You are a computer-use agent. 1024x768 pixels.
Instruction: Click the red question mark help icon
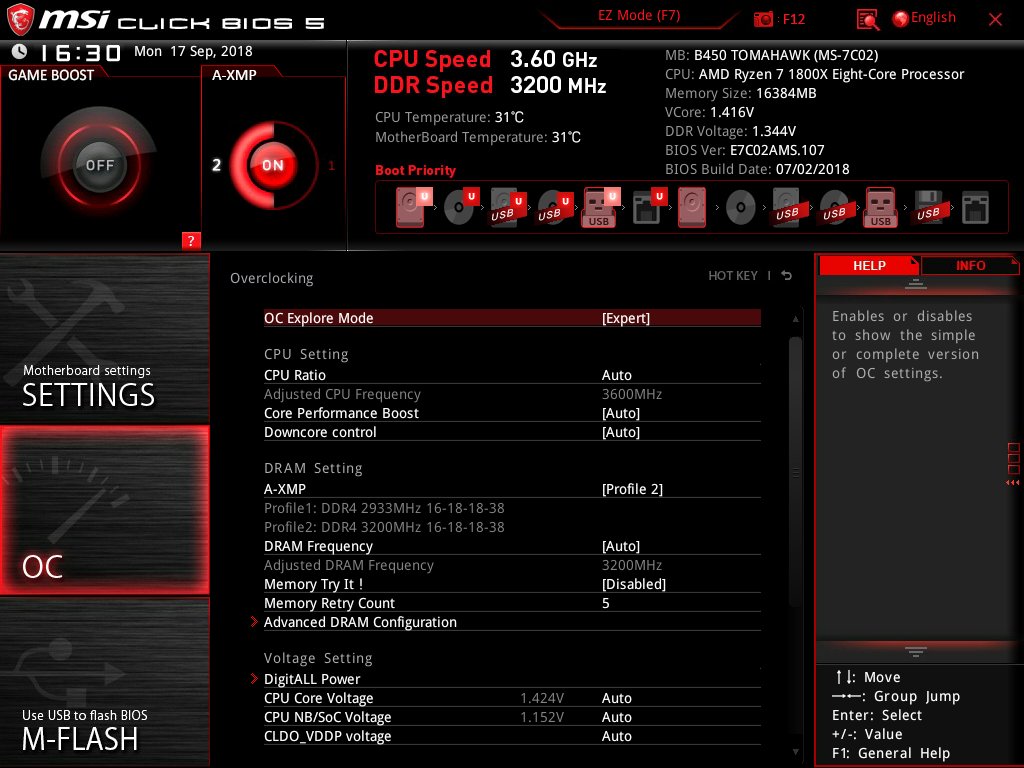(191, 240)
